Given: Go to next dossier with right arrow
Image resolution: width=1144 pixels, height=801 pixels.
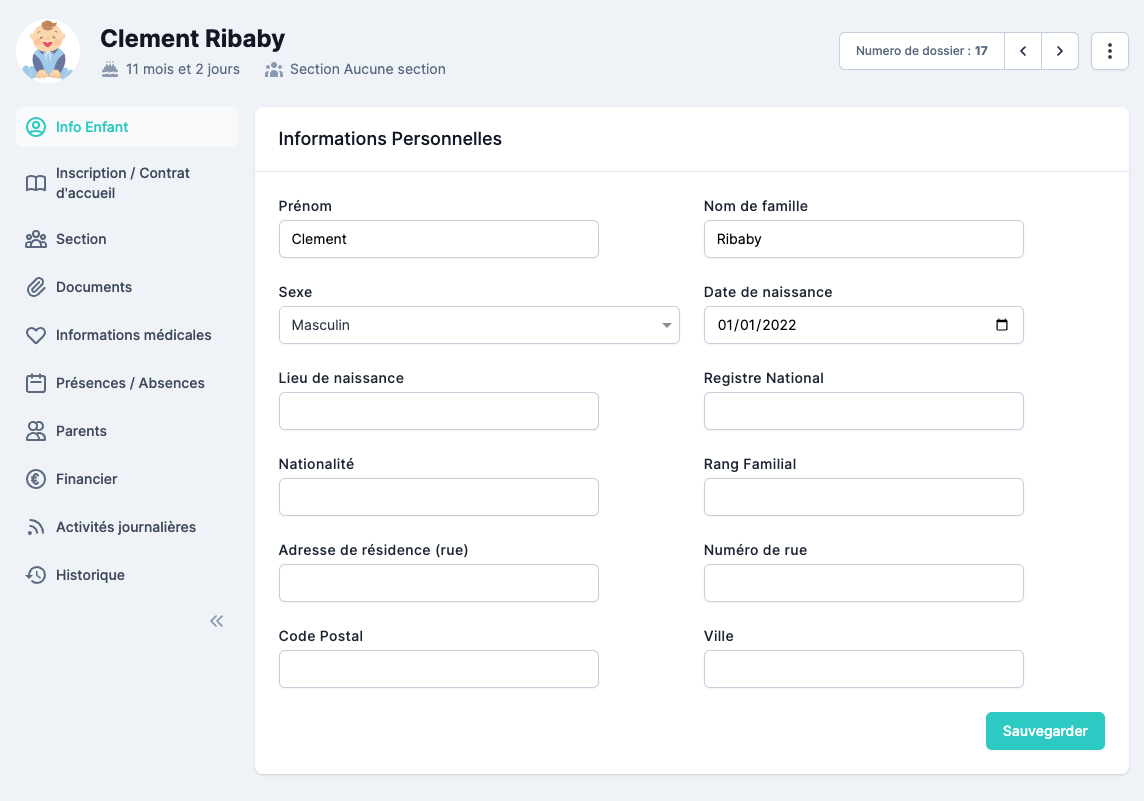Looking at the screenshot, I should 1060,51.
